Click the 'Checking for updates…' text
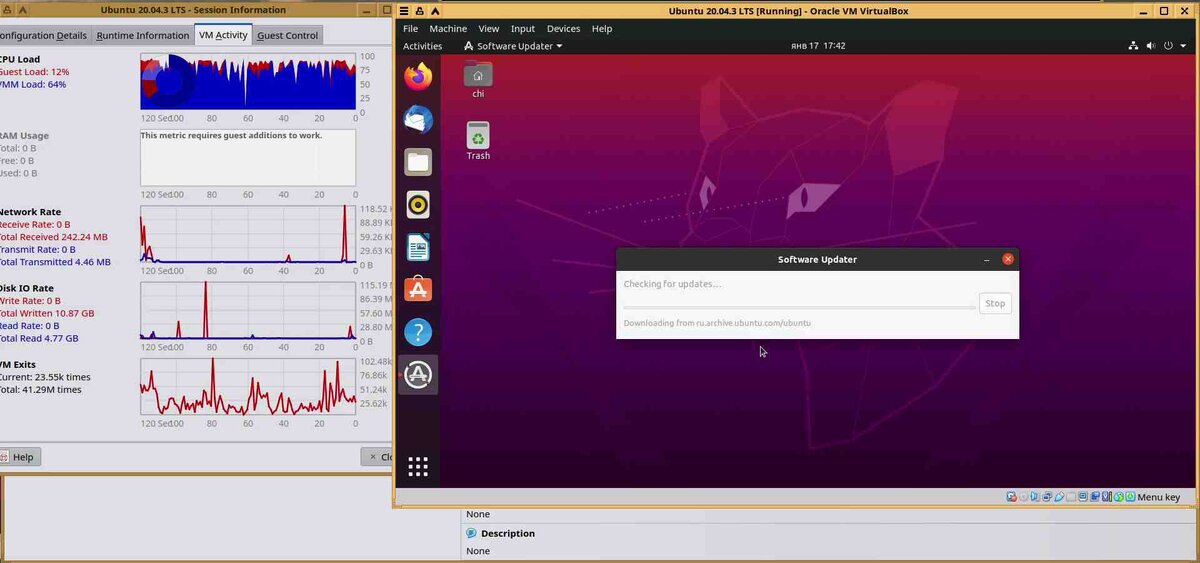1200x563 pixels. pos(672,284)
